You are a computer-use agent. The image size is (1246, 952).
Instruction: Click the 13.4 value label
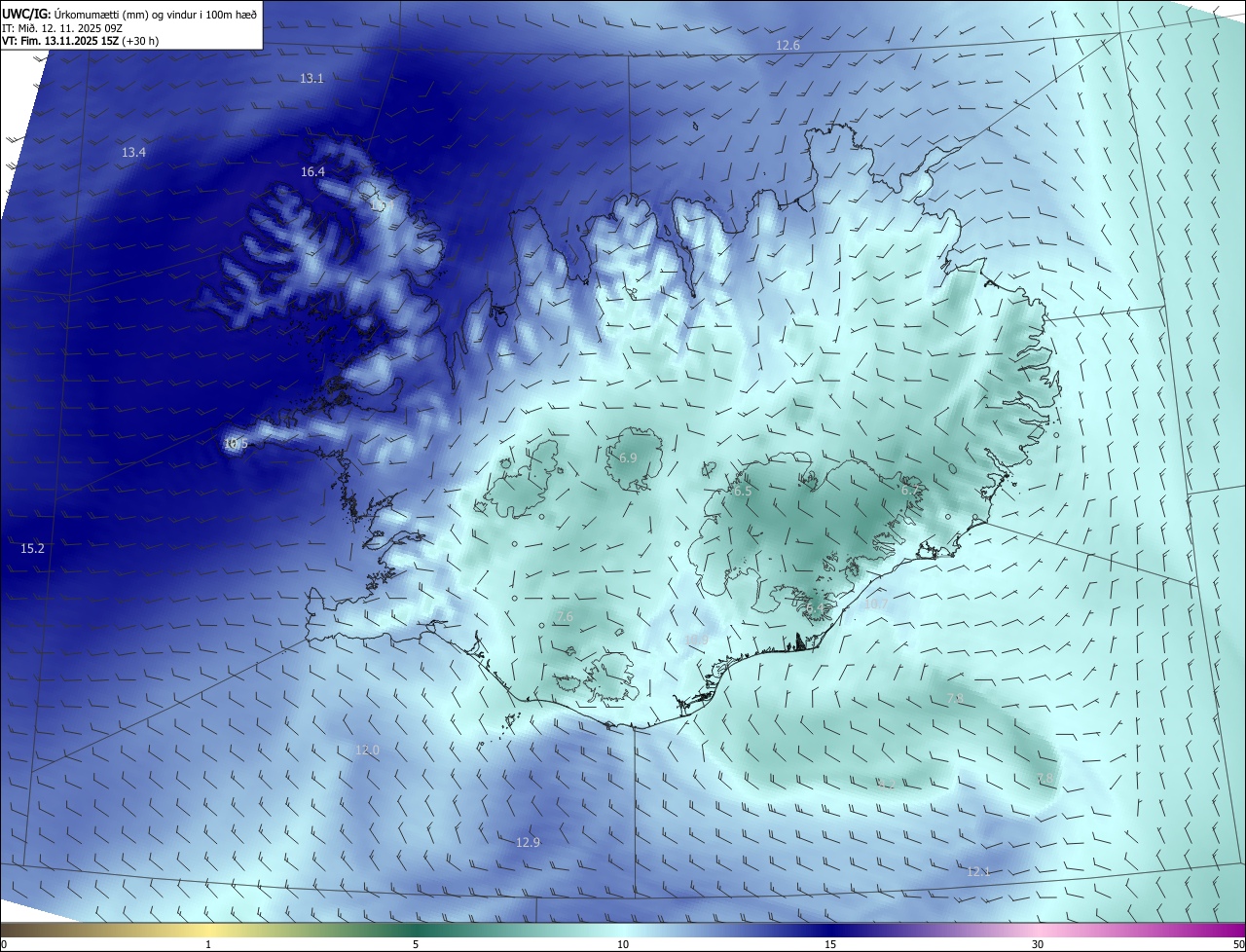[x=133, y=152]
